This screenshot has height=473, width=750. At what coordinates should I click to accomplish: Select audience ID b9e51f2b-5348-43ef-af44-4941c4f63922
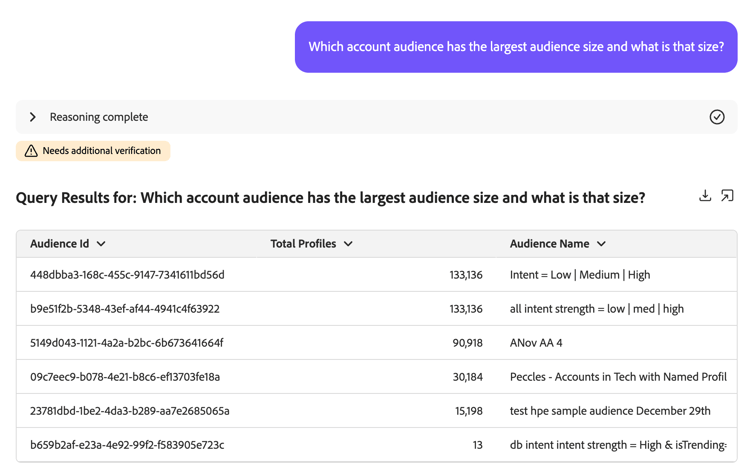(x=125, y=309)
